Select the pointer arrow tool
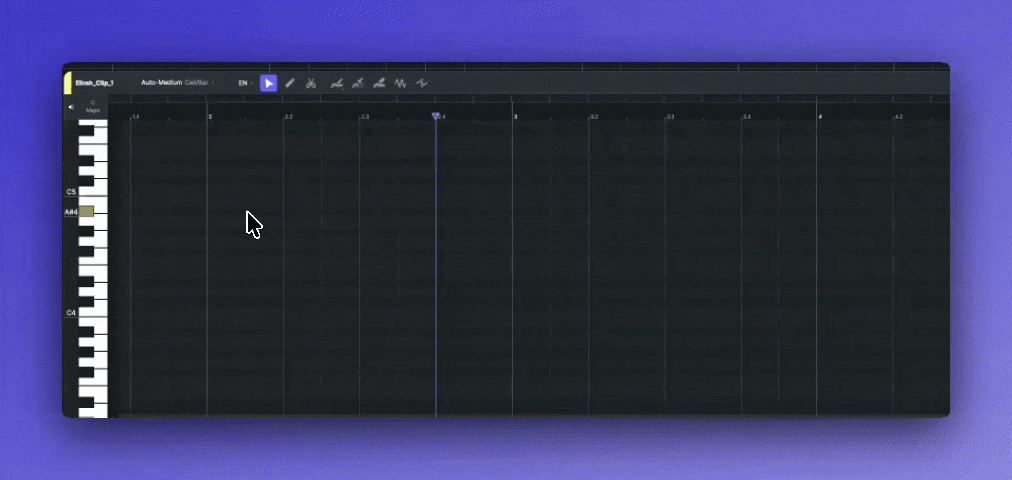1012x480 pixels. tap(268, 83)
